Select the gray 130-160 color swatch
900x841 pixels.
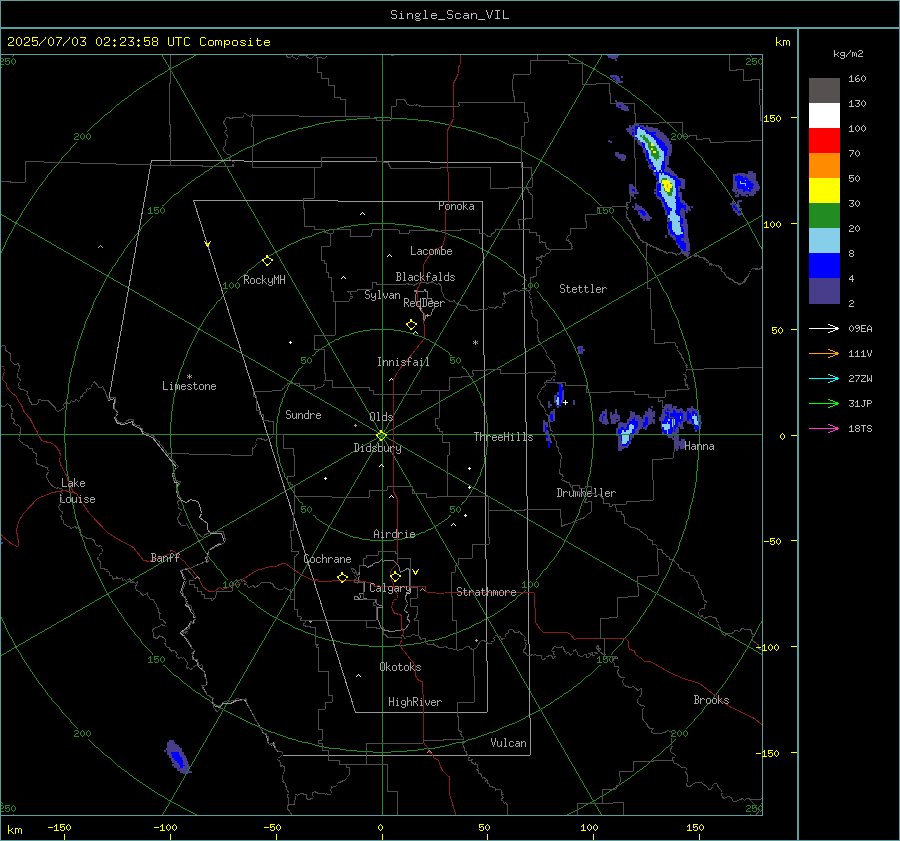(824, 91)
